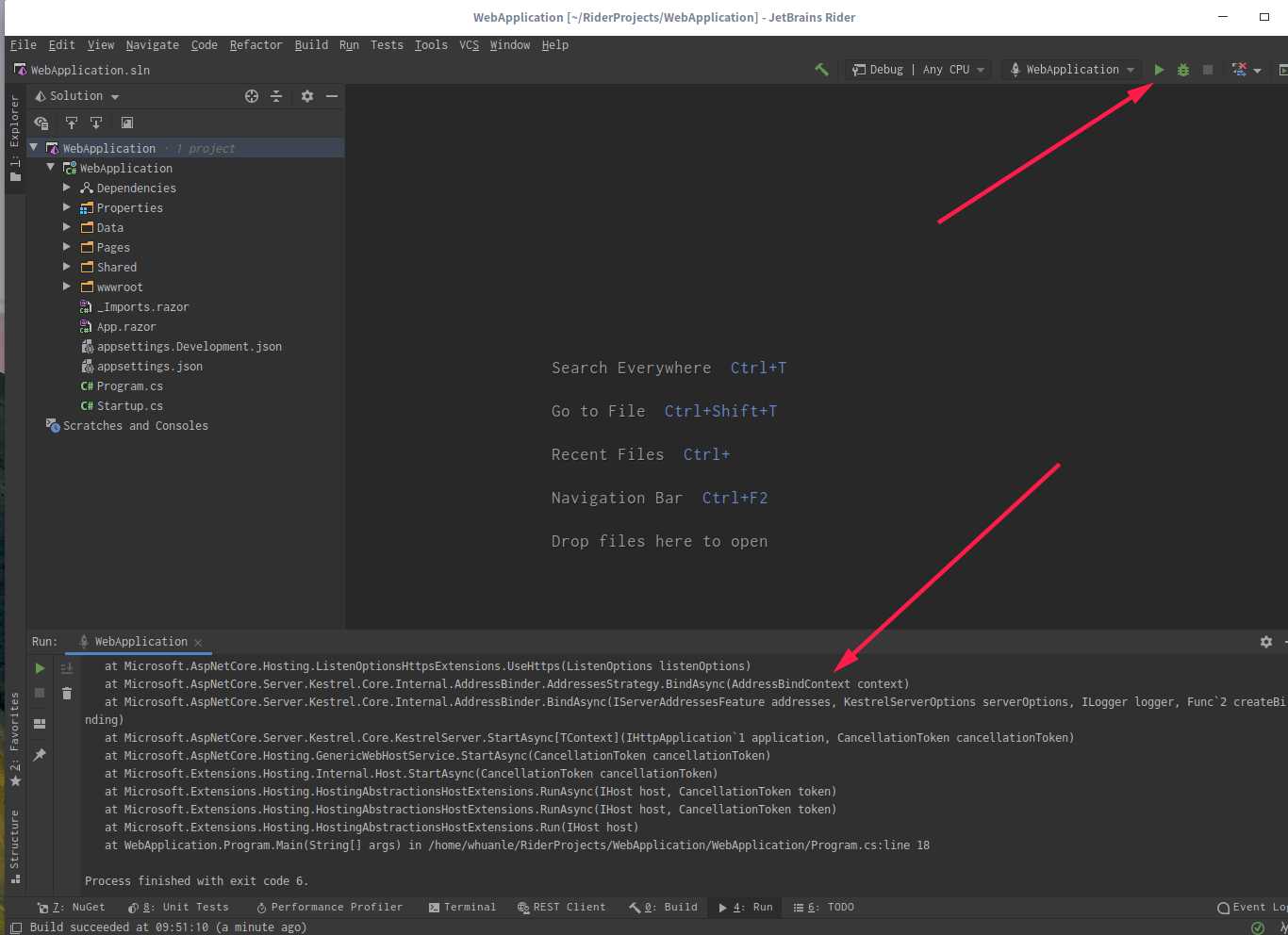Open the NuGet tool window

72,908
